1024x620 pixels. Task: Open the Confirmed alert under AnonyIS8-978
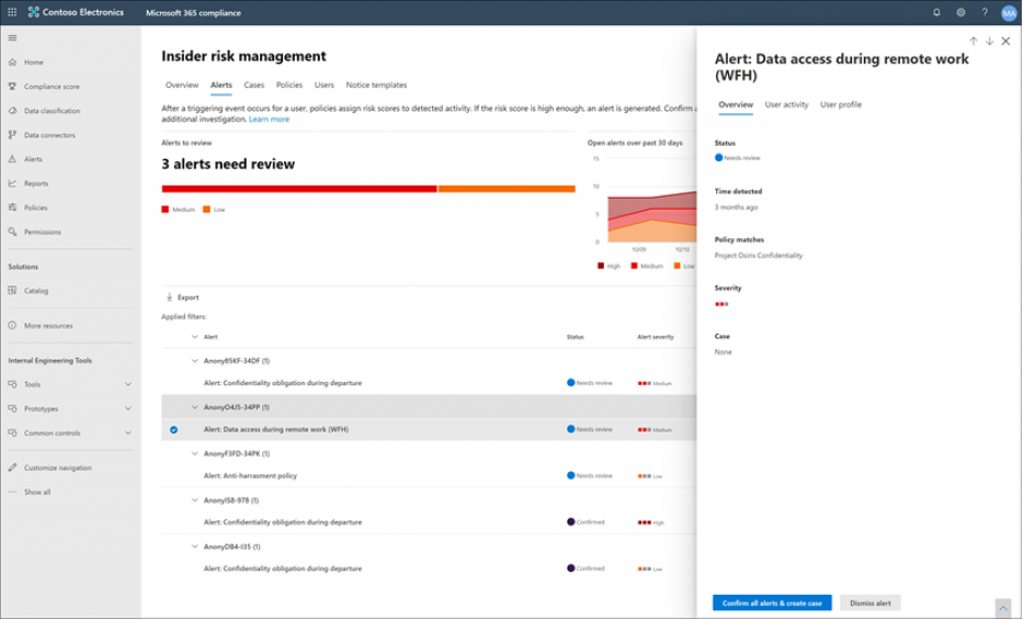[428, 523]
